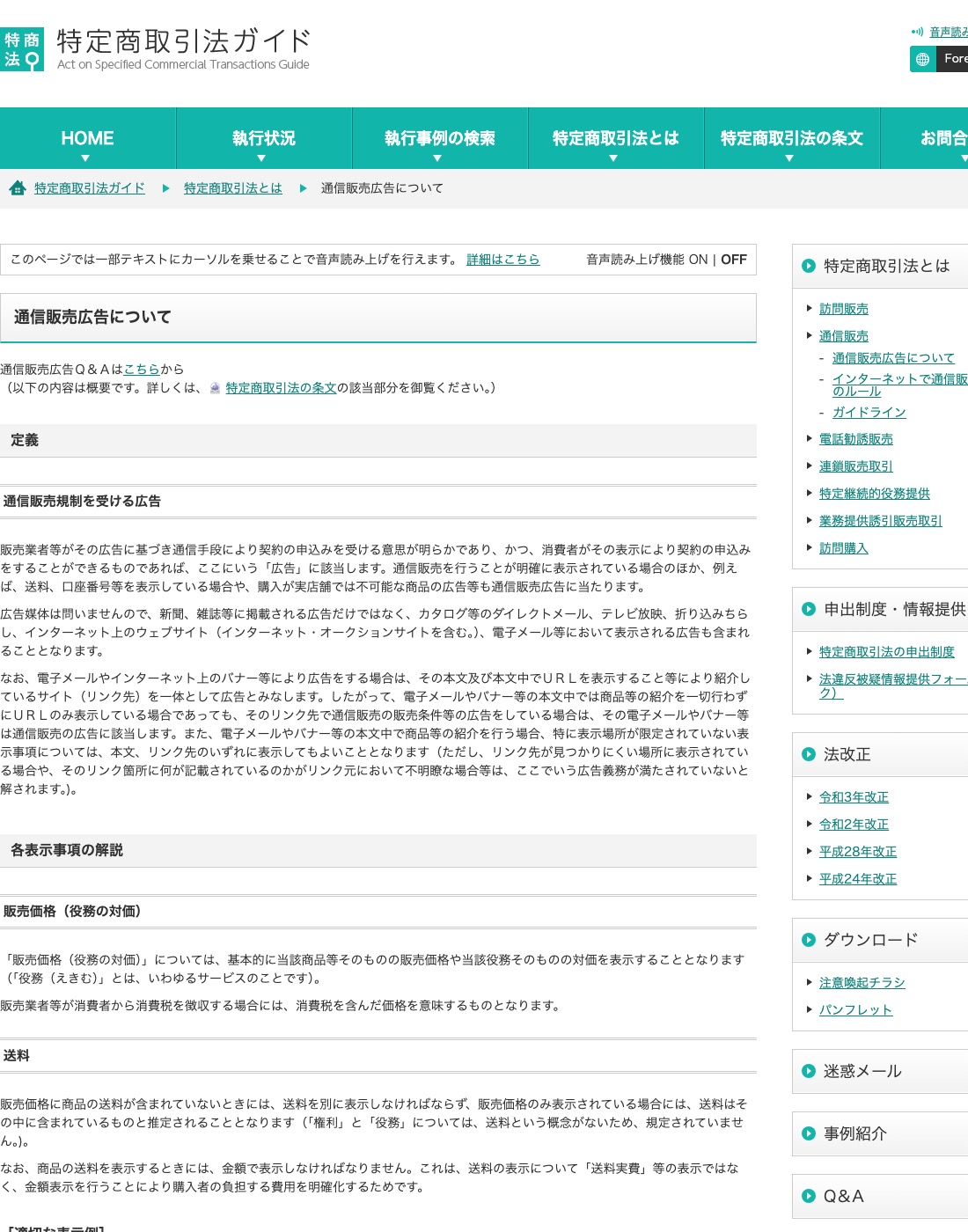Click the 特定商取引法とは breadcrumb link
This screenshot has height=1232, width=968.
point(233,188)
